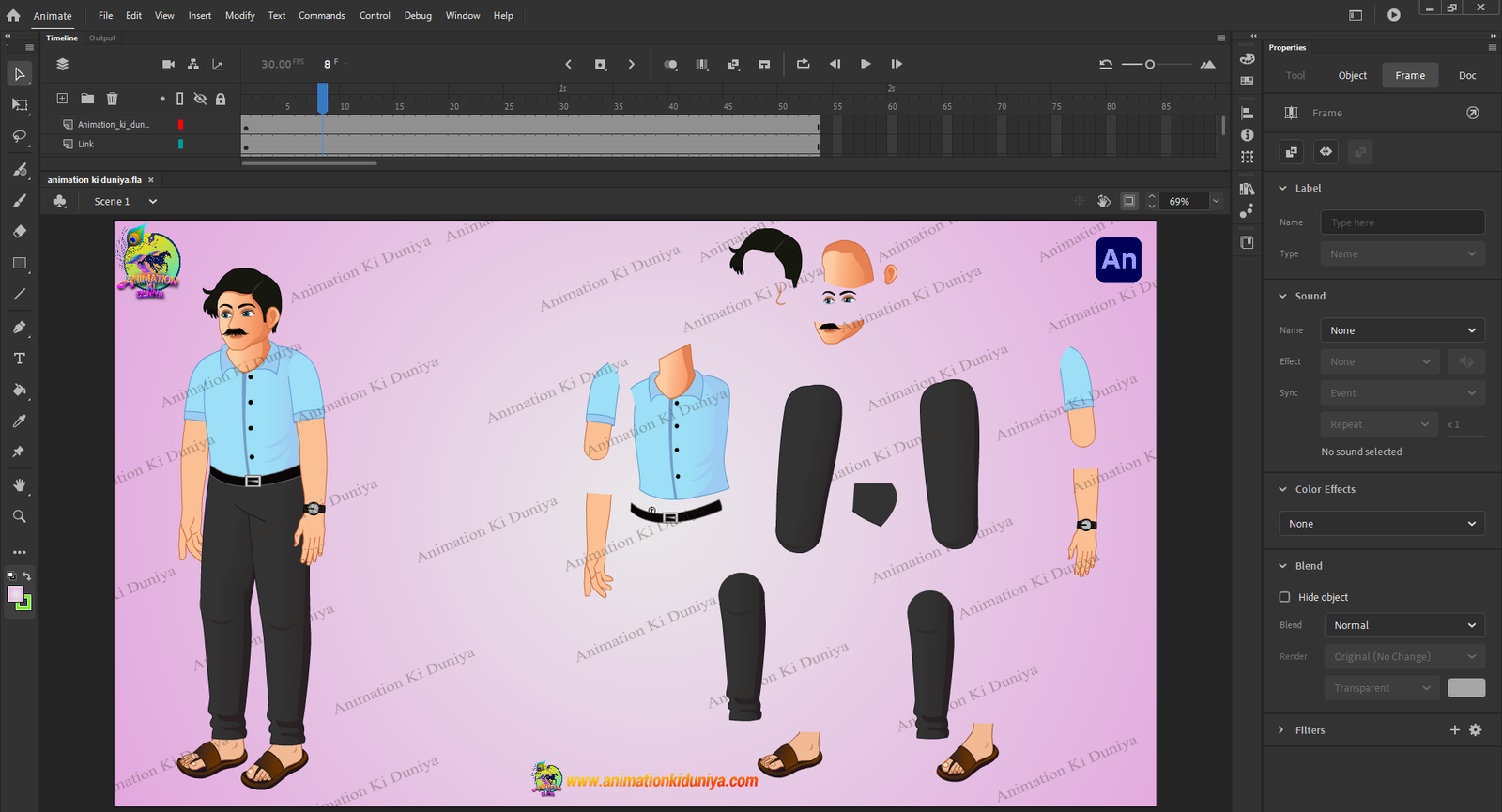Select the Text tool
1502x812 pixels.
pyautogui.click(x=19, y=359)
